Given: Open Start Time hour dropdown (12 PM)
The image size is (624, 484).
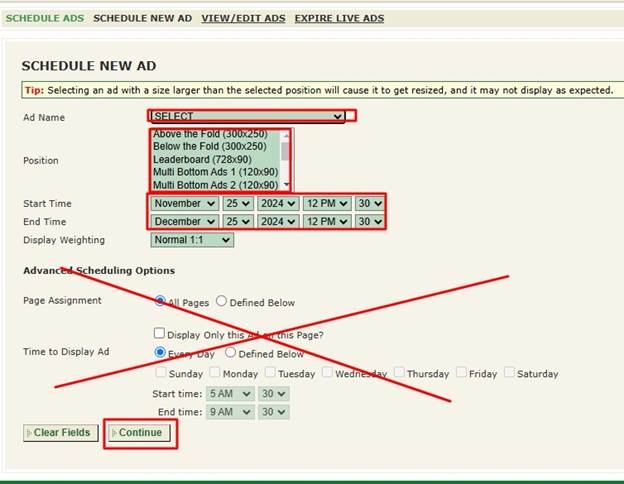Looking at the screenshot, I should pyautogui.click(x=327, y=203).
